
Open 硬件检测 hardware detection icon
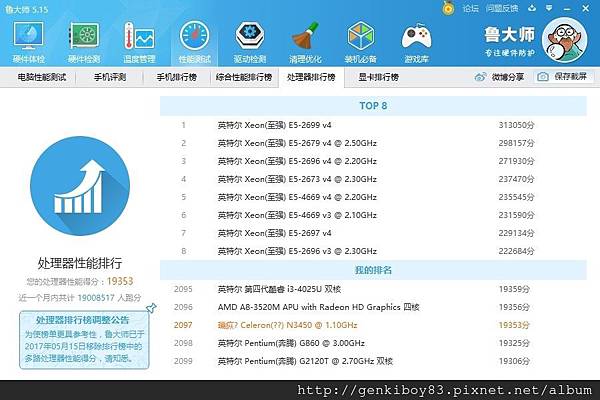pos(84,42)
